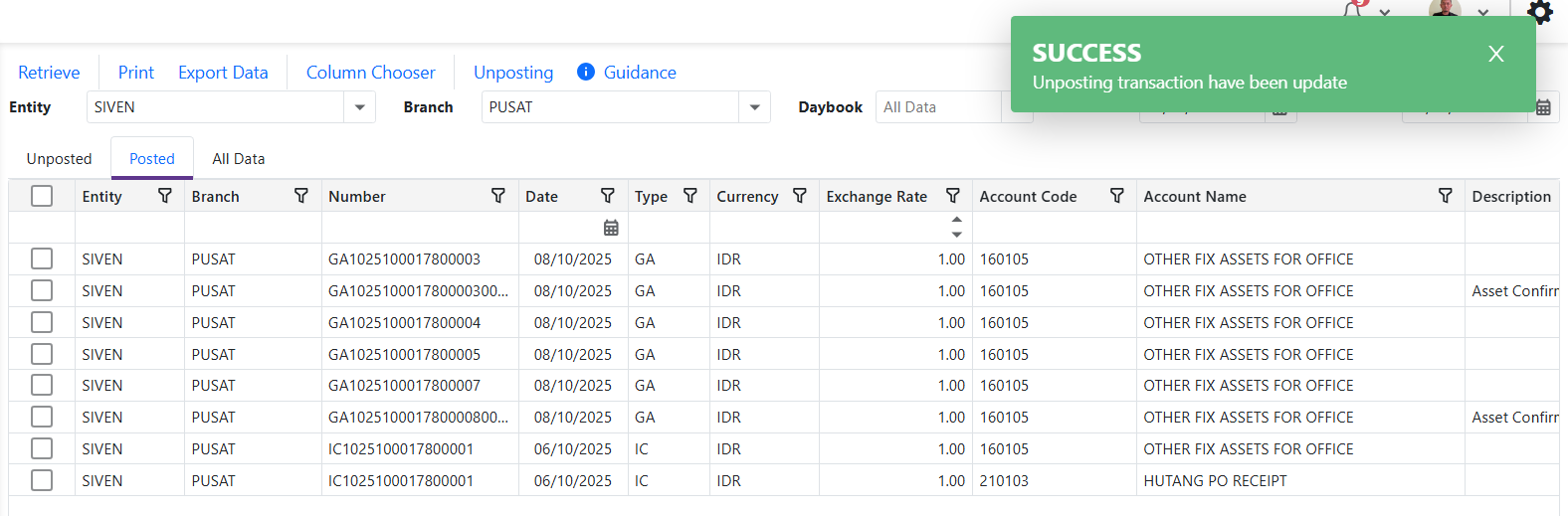Sort by the Description column header
This screenshot has width=1568, height=516.
pos(1511,197)
